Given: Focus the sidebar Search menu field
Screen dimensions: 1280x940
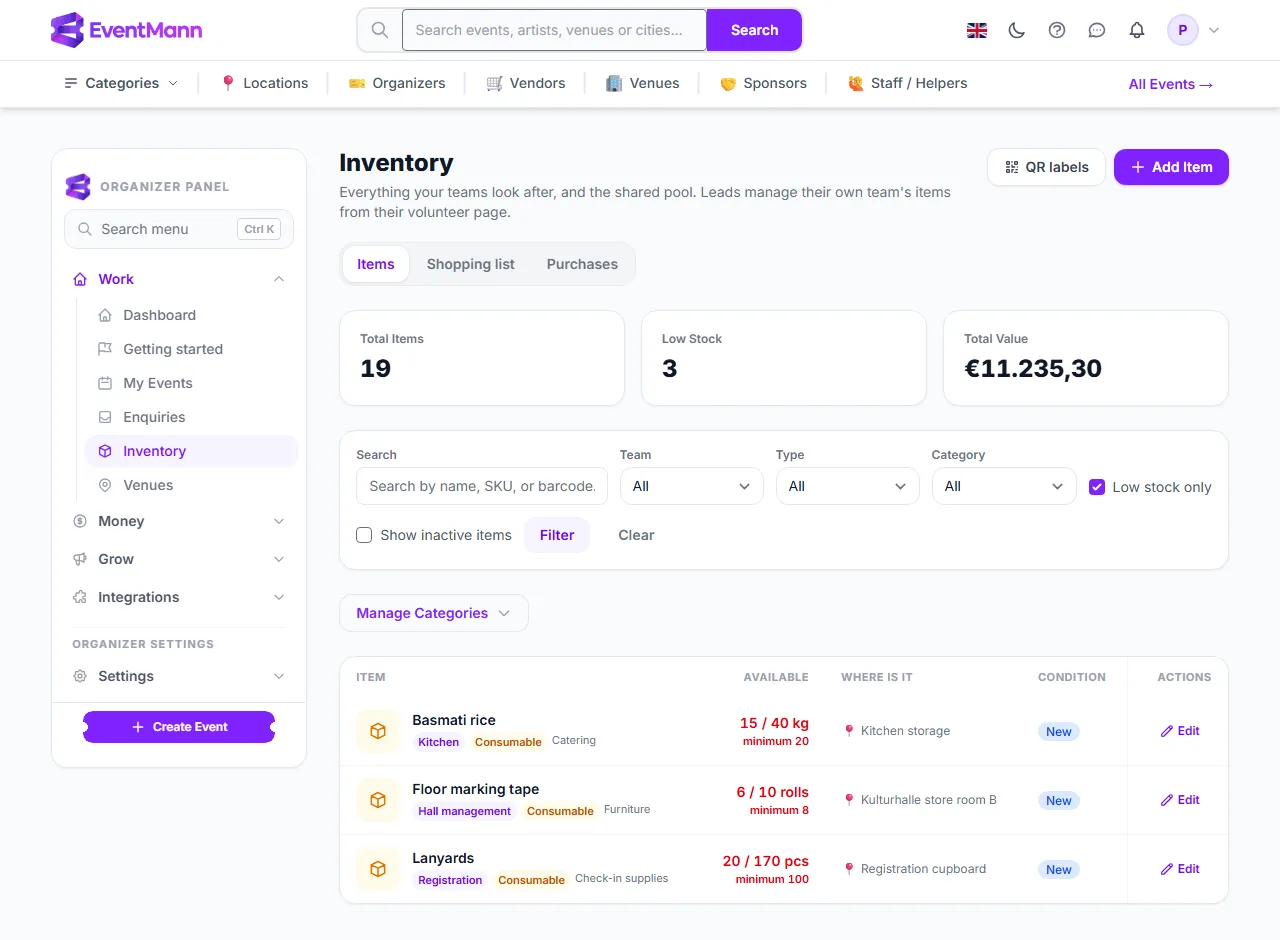Looking at the screenshot, I should click(179, 229).
